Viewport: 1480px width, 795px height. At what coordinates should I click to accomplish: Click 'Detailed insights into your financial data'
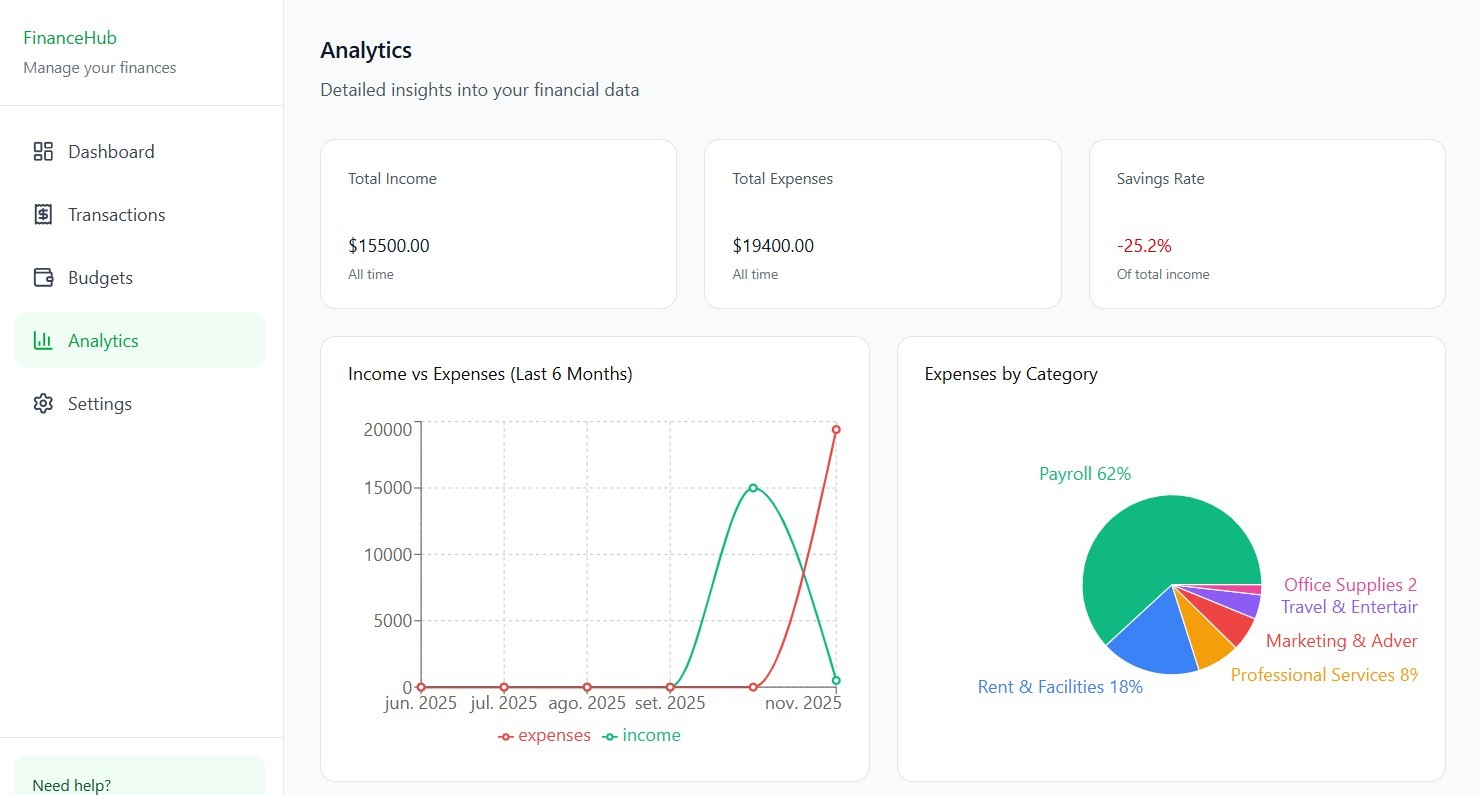479,90
